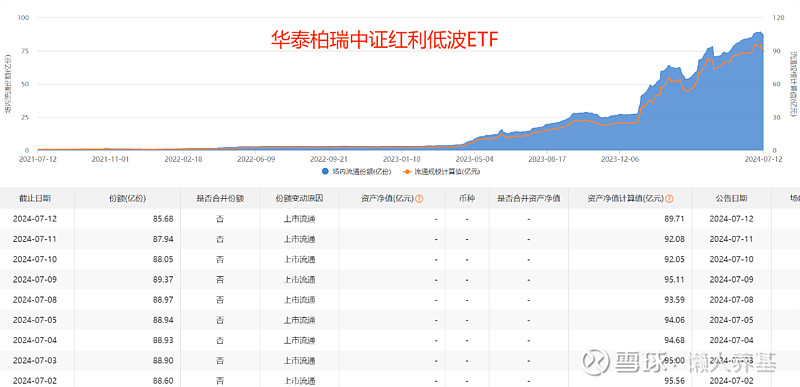800x387 pixels.
Task: Click the share value 88.94
Action: click(162, 320)
